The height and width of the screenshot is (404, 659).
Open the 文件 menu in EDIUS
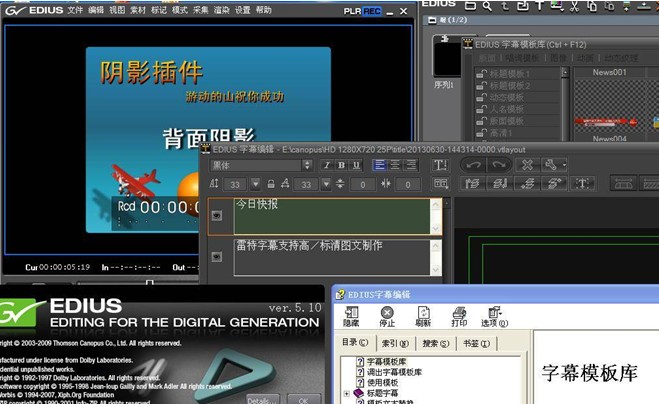[75, 10]
